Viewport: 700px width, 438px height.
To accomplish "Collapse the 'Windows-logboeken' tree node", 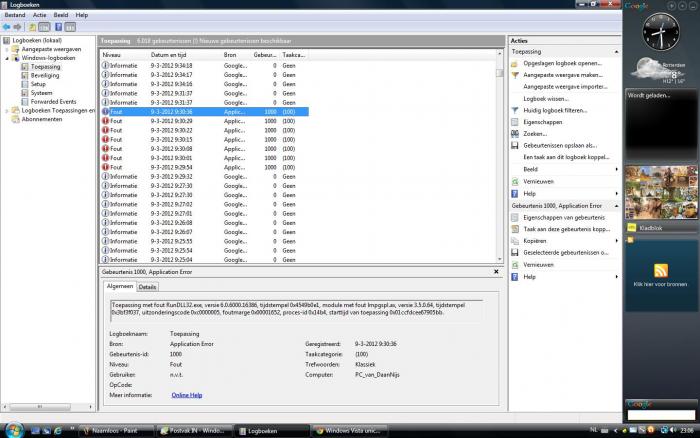I will point(8,58).
